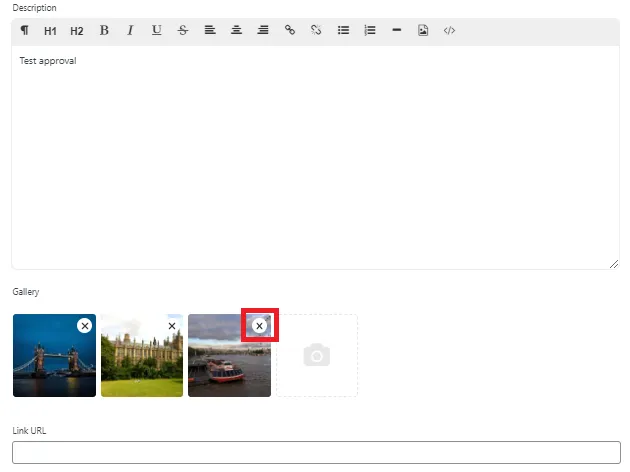Insert an image via toolbar

(x=423, y=31)
